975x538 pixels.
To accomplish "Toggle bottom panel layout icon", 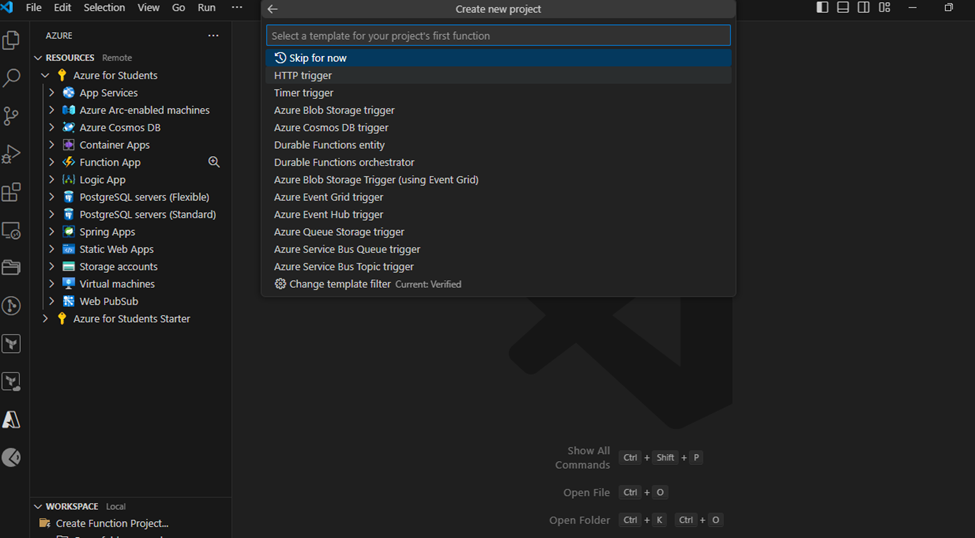I will coord(843,7).
